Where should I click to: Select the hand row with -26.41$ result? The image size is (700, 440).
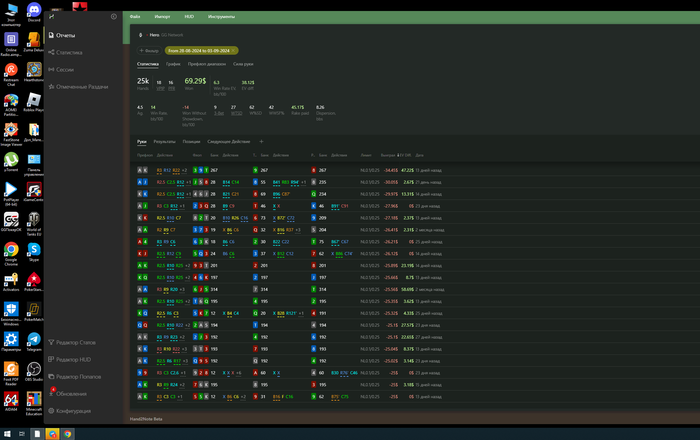[416, 230]
